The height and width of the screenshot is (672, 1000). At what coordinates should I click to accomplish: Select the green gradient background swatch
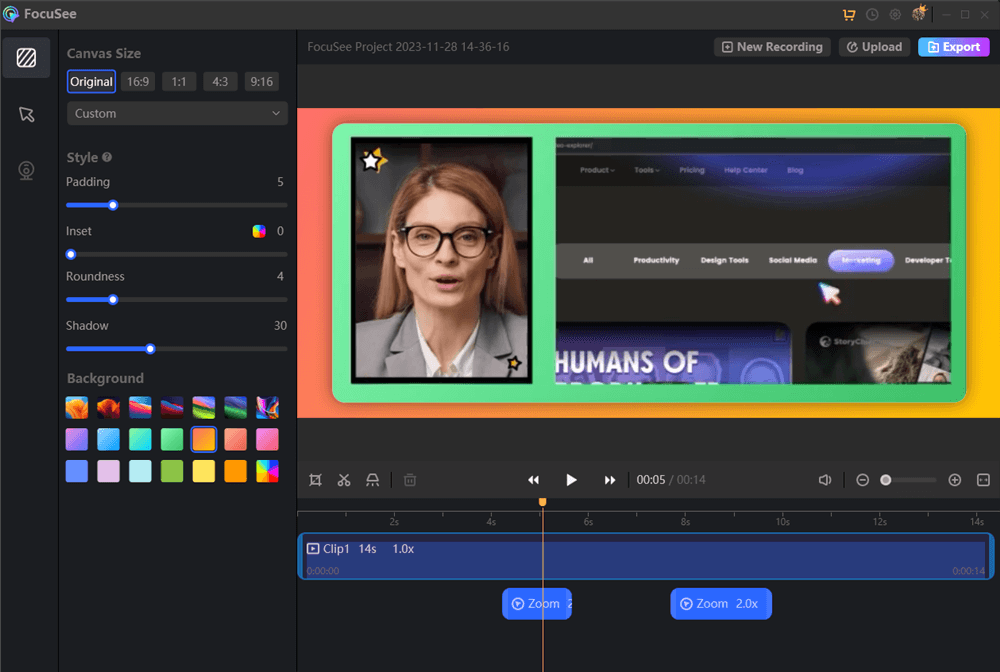click(x=172, y=439)
